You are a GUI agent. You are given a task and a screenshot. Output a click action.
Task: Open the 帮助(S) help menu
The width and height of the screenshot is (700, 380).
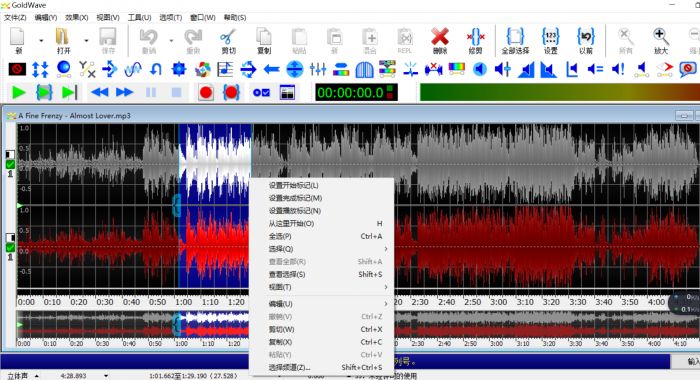click(235, 17)
